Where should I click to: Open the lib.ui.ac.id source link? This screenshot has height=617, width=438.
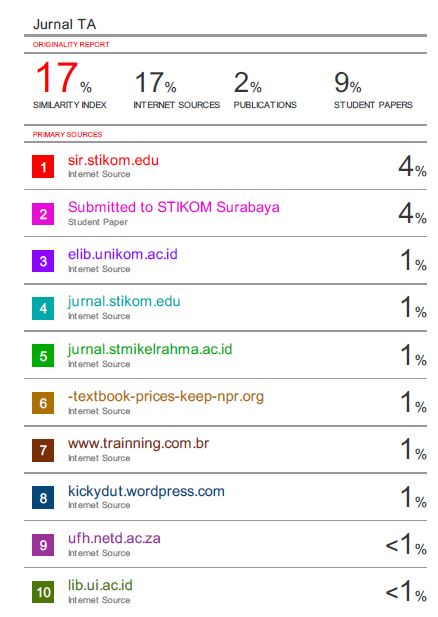point(100,585)
